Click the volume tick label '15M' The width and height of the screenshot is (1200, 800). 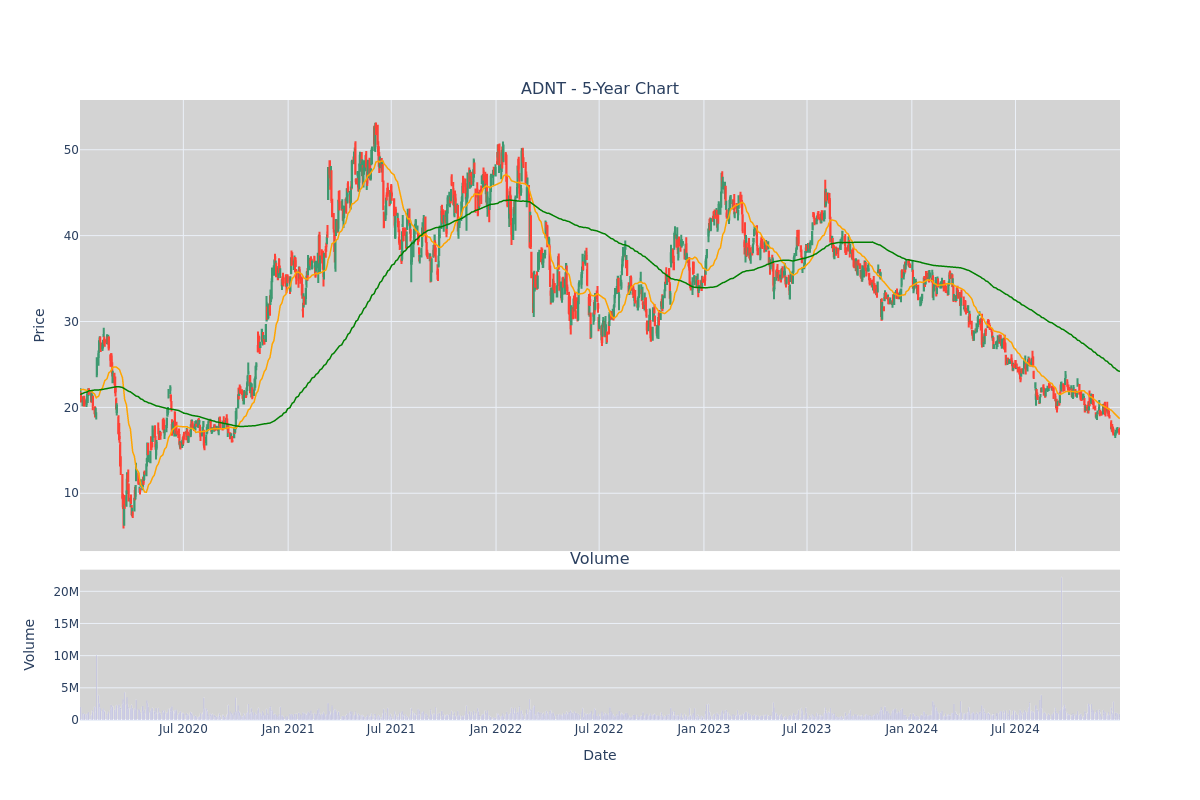(x=66, y=624)
